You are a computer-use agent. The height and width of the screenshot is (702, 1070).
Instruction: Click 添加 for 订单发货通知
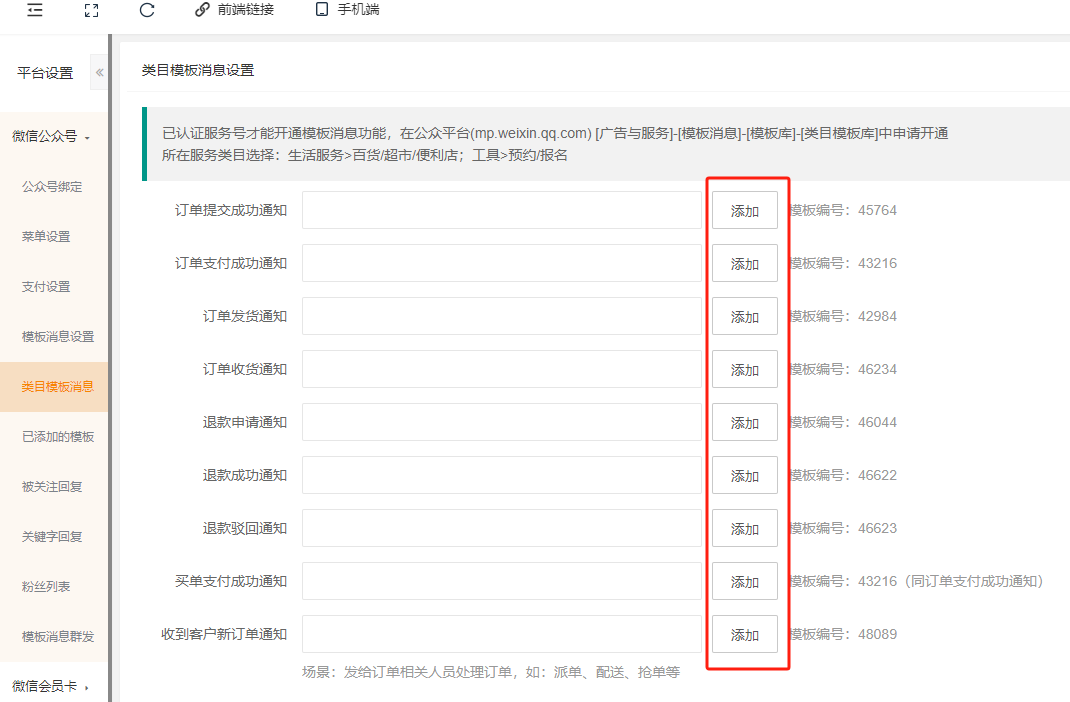744,317
